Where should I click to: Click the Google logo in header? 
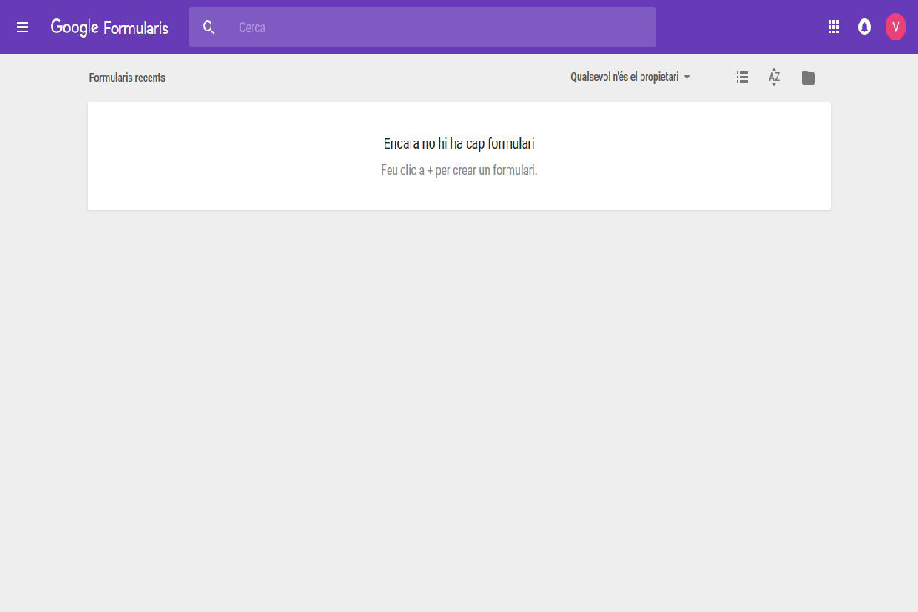pos(74,27)
